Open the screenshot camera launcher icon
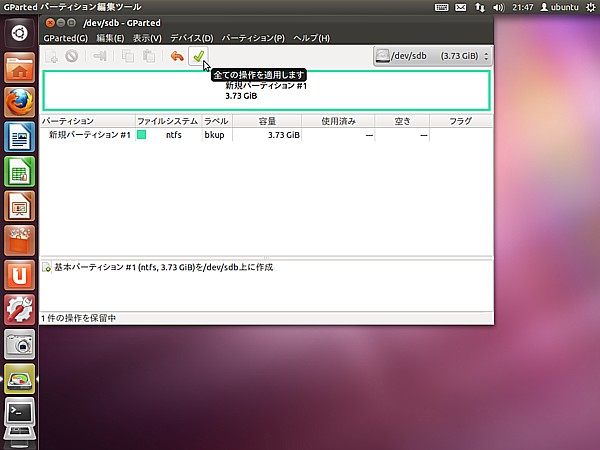Screen dimensions: 600x450 tap(19, 344)
